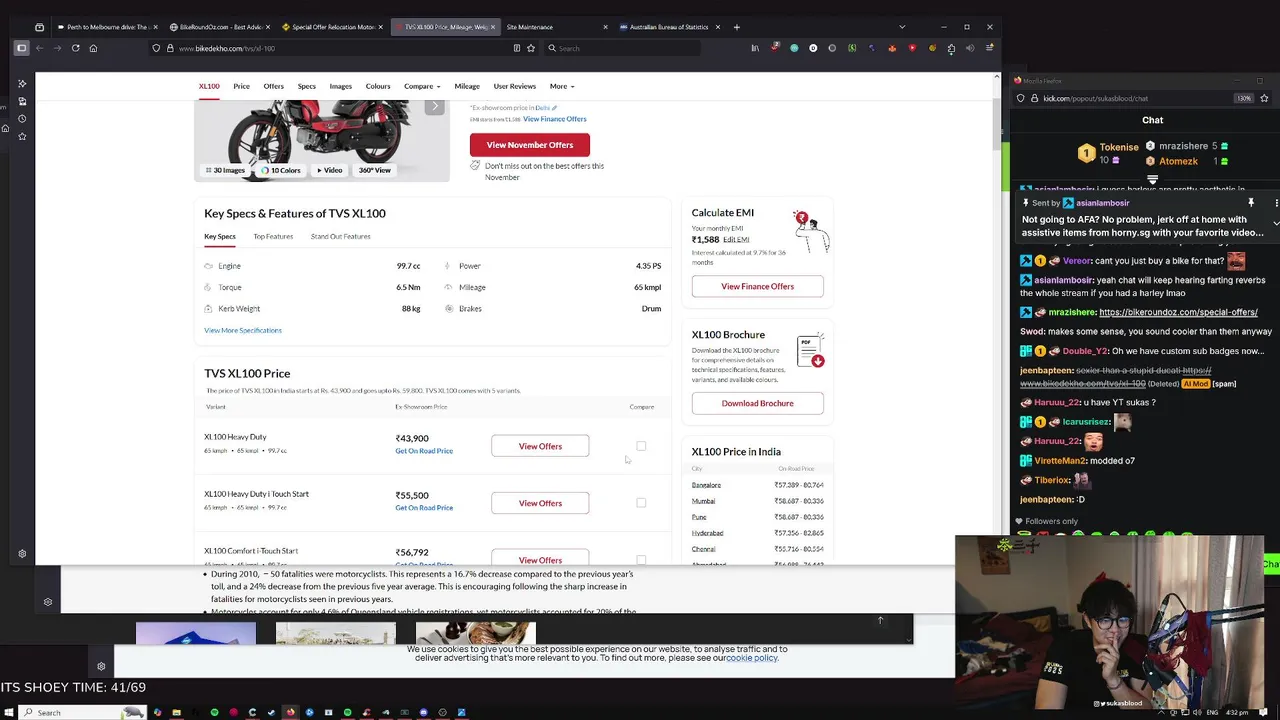Open Compare dropdown in bike nav bar
The width and height of the screenshot is (1280, 720).
pyautogui.click(x=422, y=86)
